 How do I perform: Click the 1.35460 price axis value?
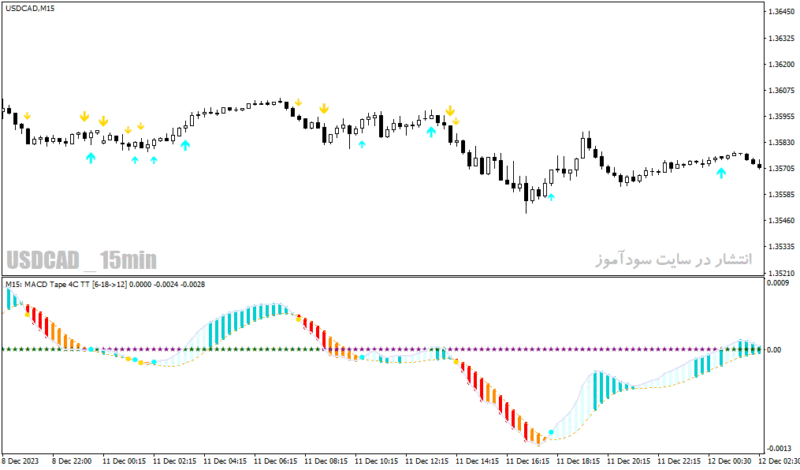tap(781, 220)
